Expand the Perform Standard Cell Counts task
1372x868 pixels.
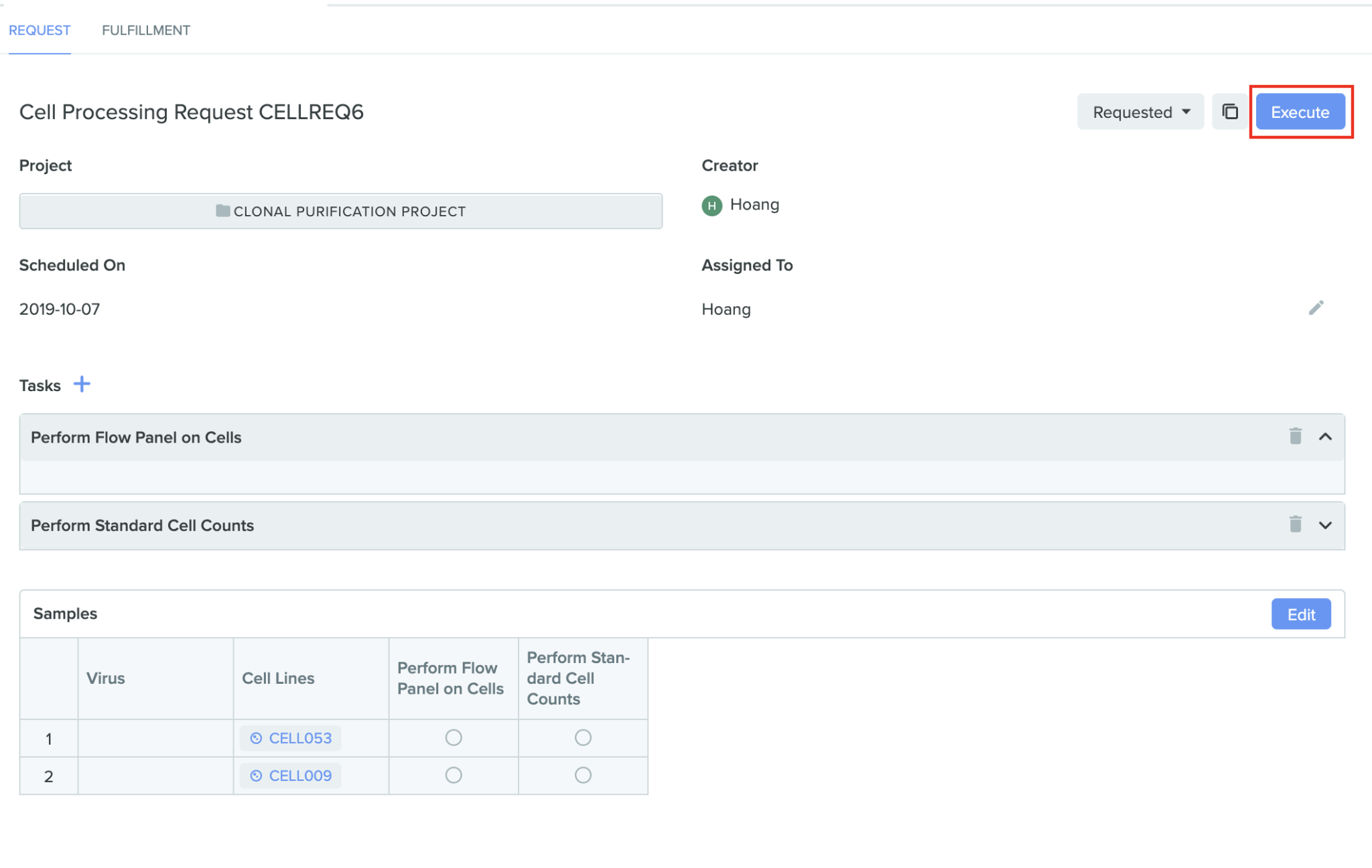click(1325, 525)
